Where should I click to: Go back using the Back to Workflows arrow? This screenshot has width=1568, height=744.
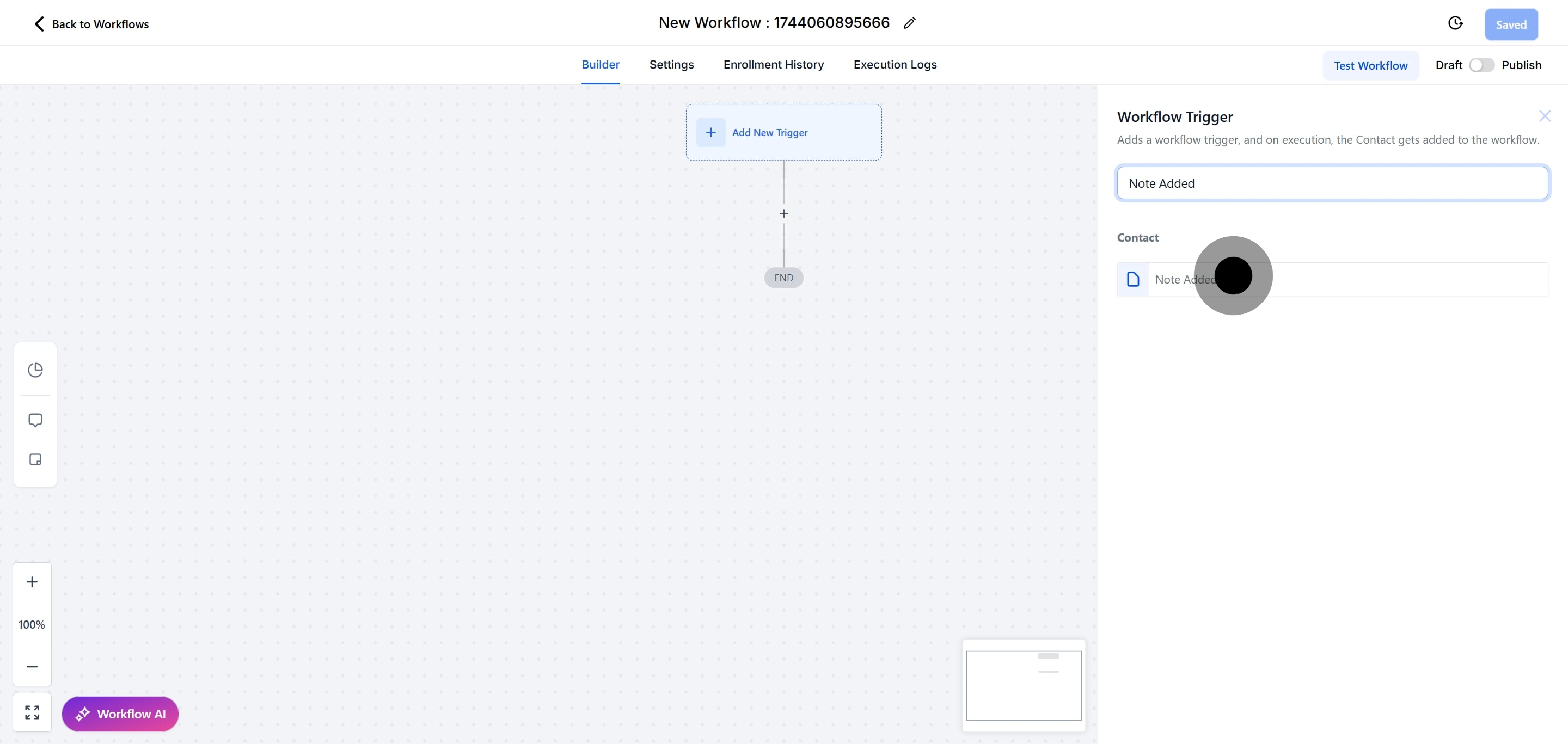pos(39,24)
